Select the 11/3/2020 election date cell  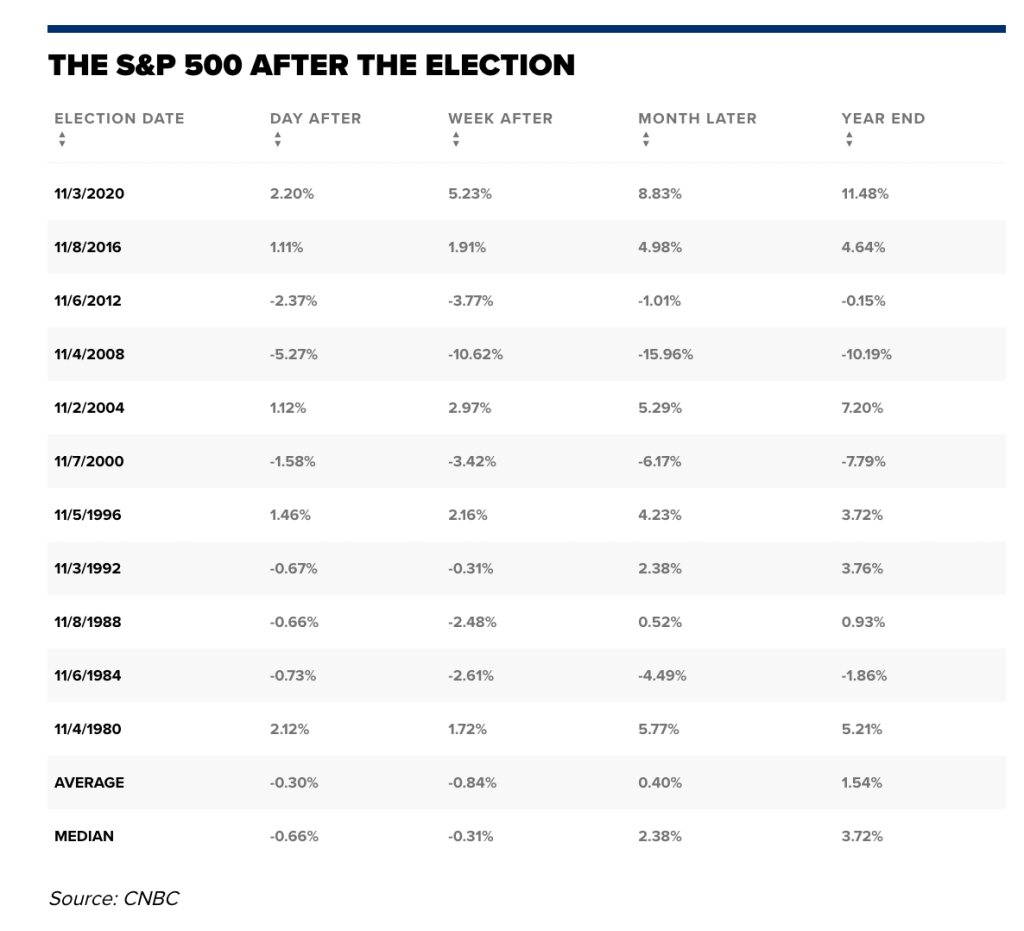[89, 194]
